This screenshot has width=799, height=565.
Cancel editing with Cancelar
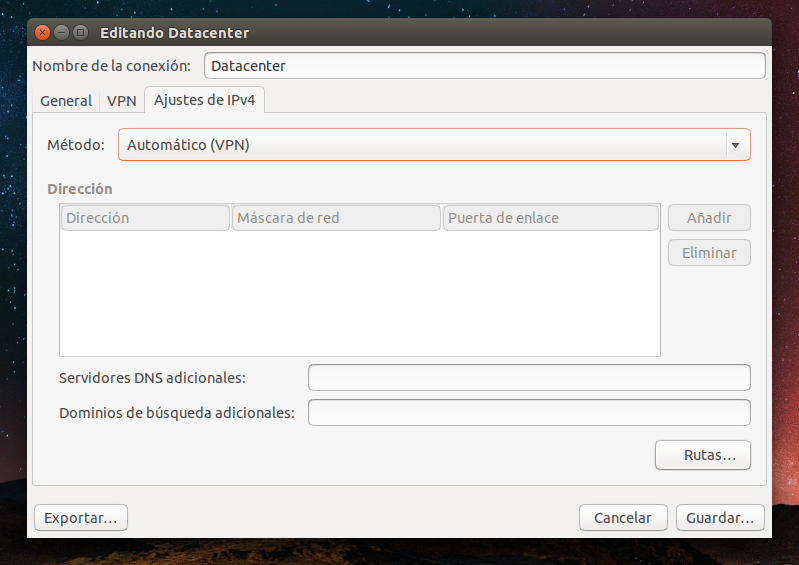pos(623,518)
